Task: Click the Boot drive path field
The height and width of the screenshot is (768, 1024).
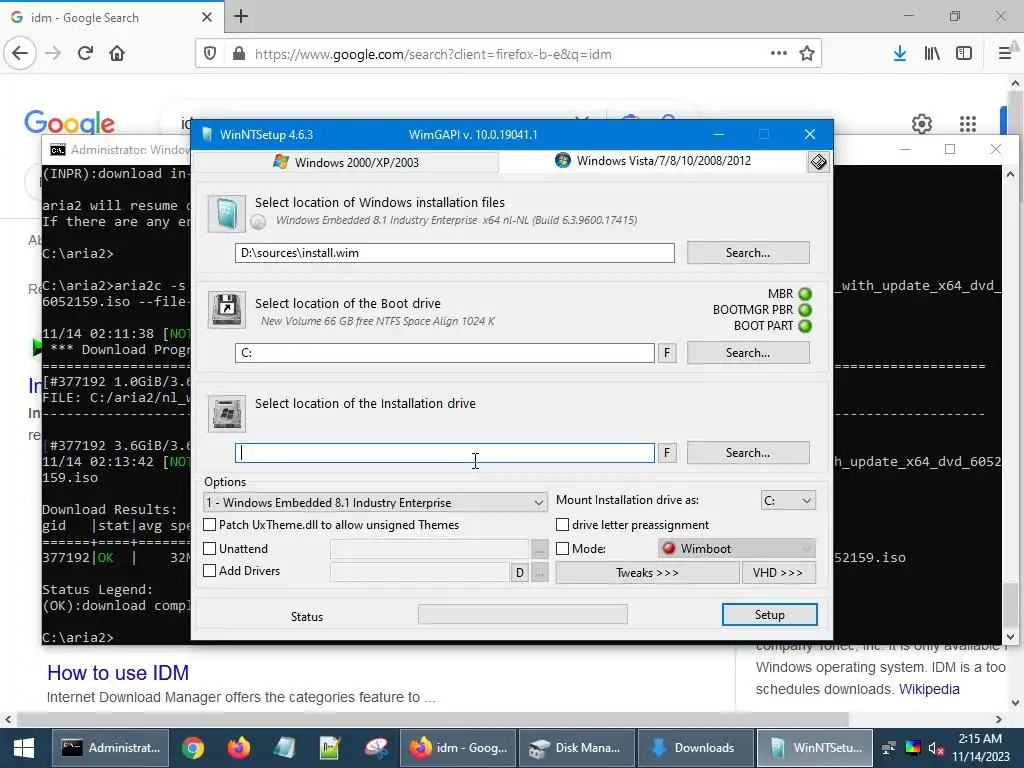Action: click(445, 353)
